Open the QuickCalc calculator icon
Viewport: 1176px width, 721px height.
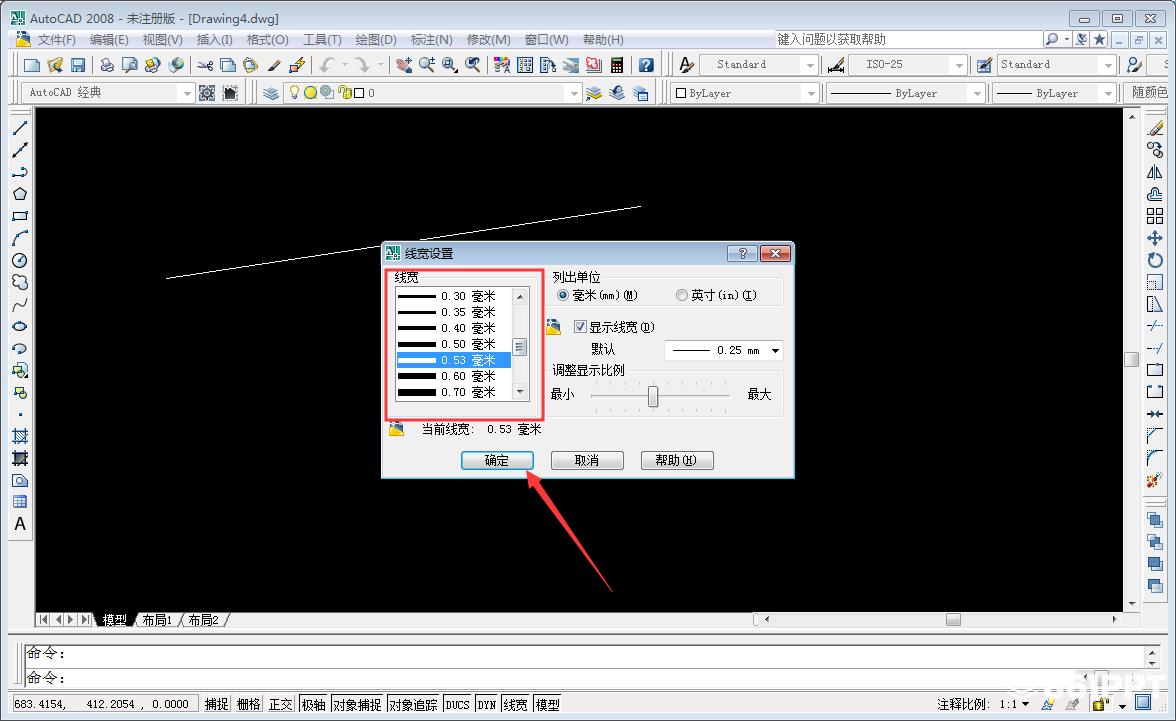click(x=616, y=65)
